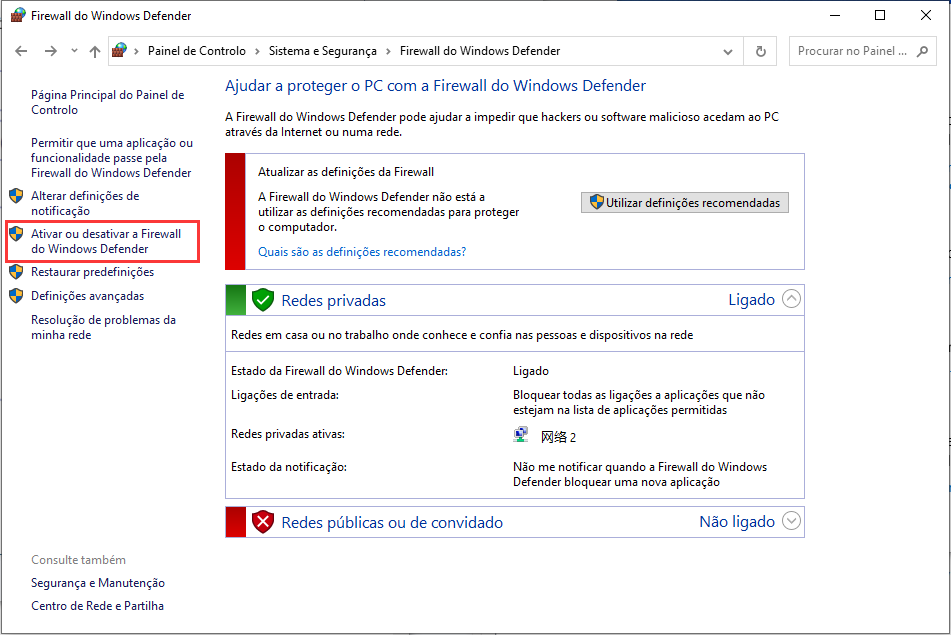Viewport: 951px width, 635px height.
Task: Click Restaurar predefinições link
Action: (x=92, y=272)
